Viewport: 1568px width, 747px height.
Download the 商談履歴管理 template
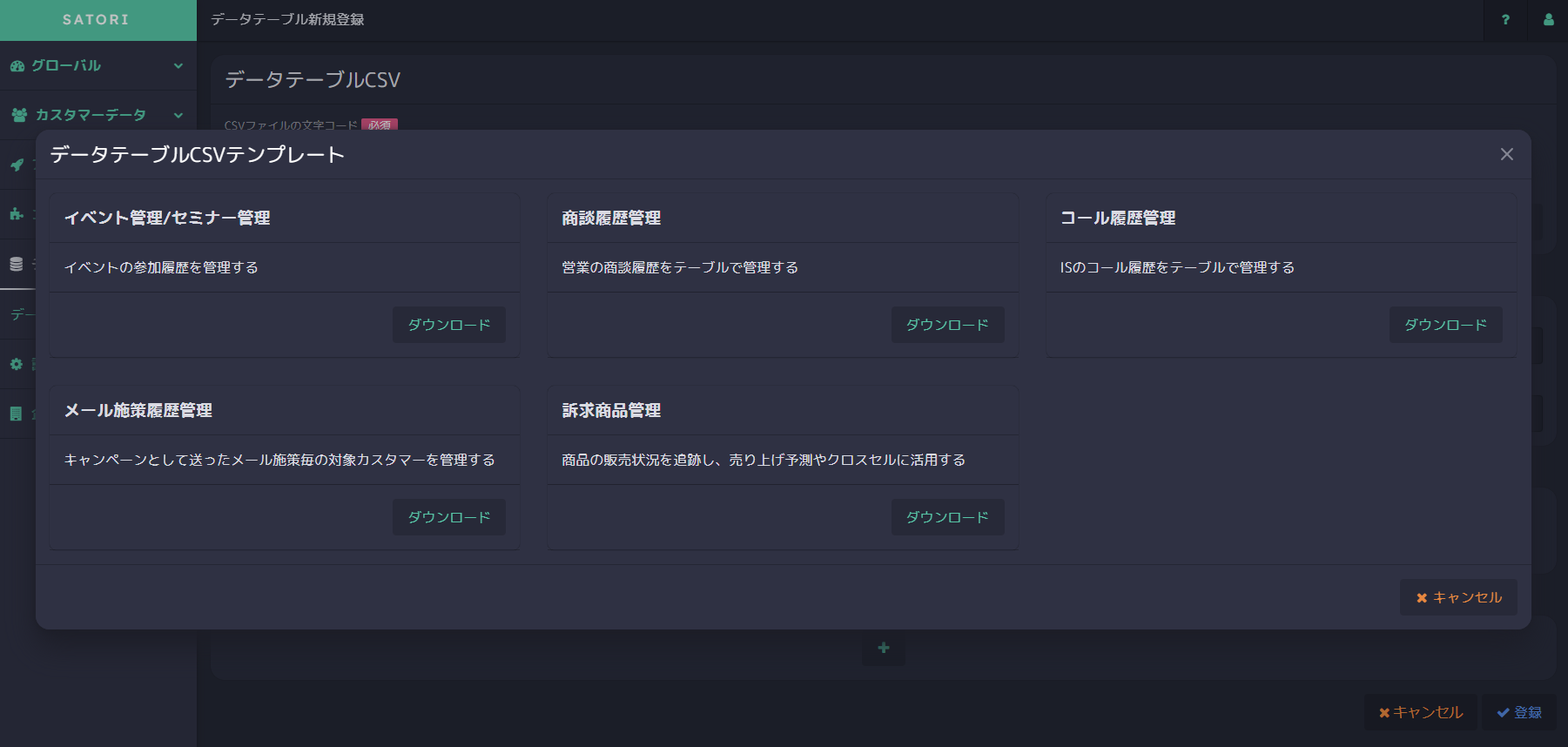point(947,325)
